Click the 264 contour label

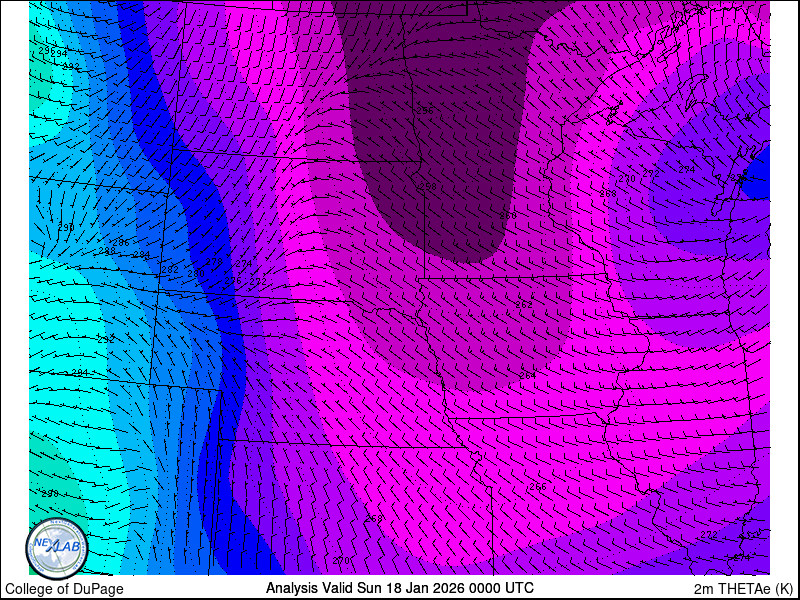click(x=528, y=376)
